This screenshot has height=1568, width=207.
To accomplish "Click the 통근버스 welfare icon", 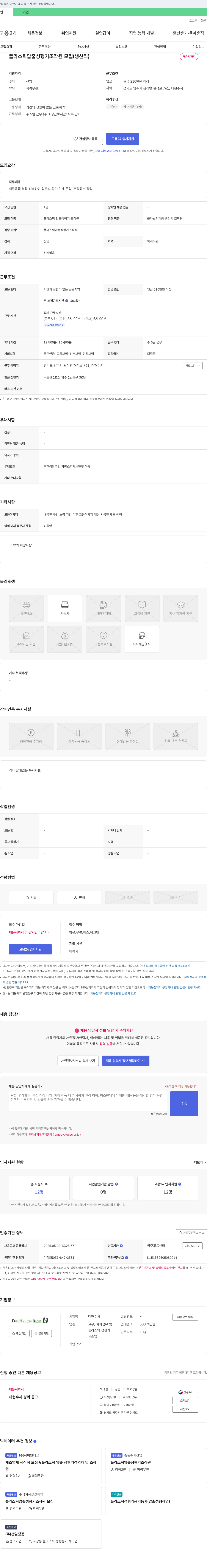I will (x=26, y=609).
